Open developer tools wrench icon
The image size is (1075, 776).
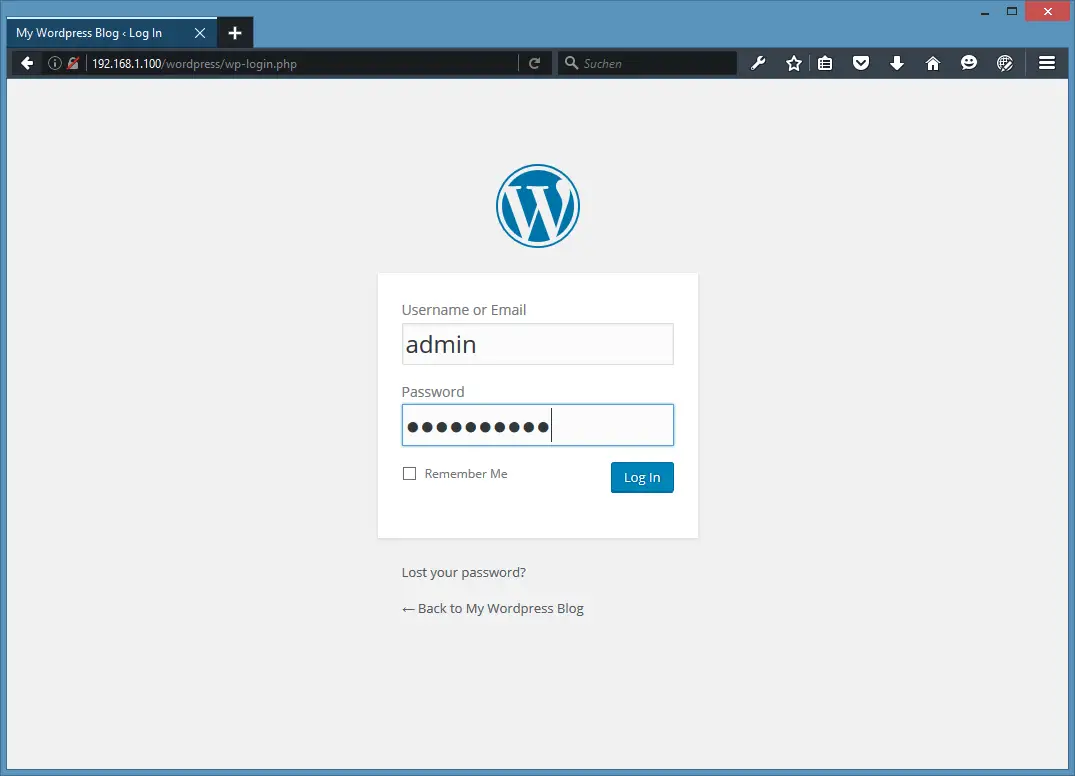758,64
